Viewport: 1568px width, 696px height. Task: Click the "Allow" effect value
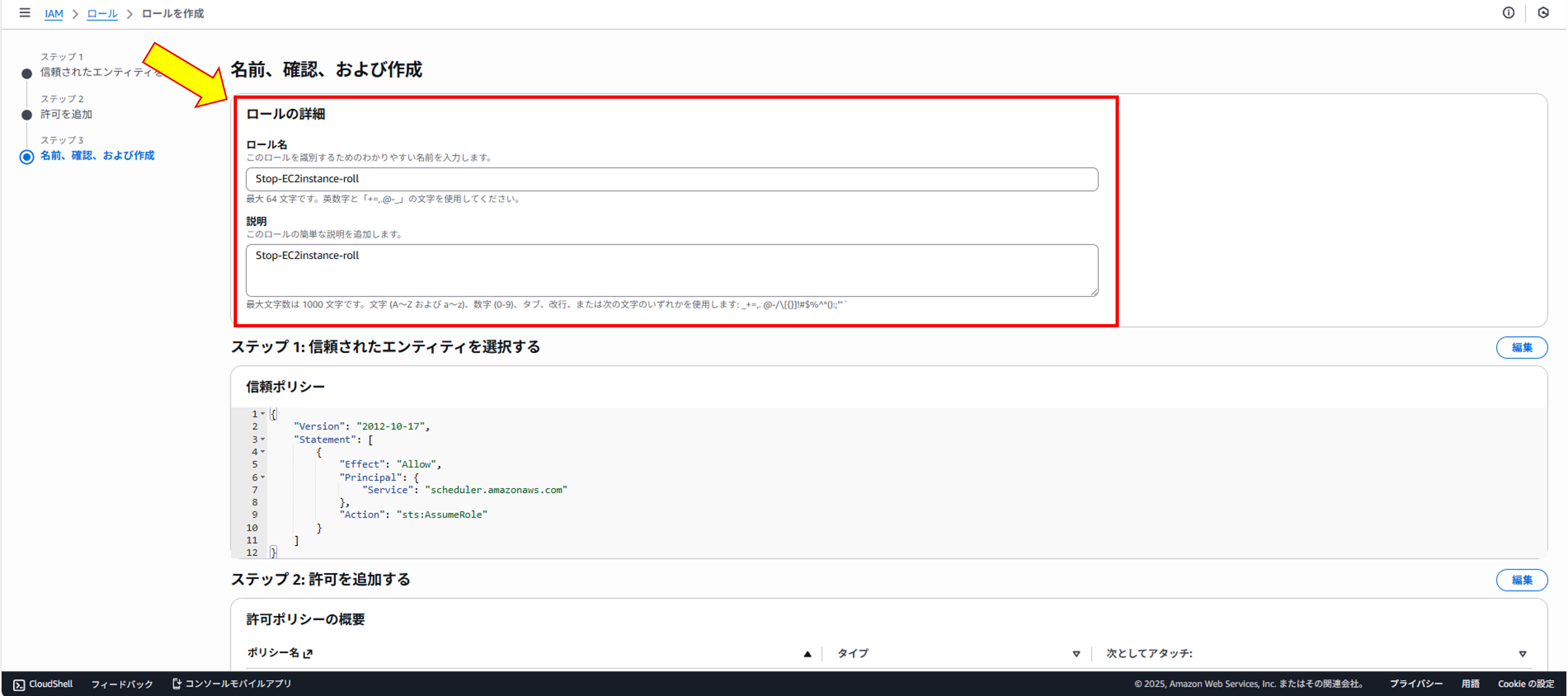[x=416, y=464]
